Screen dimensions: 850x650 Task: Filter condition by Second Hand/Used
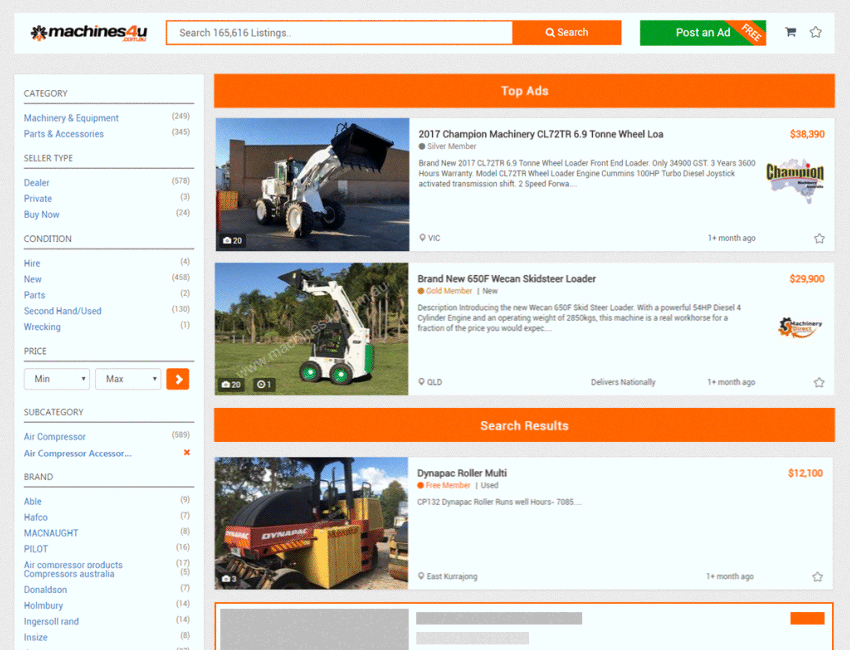[x=62, y=311]
